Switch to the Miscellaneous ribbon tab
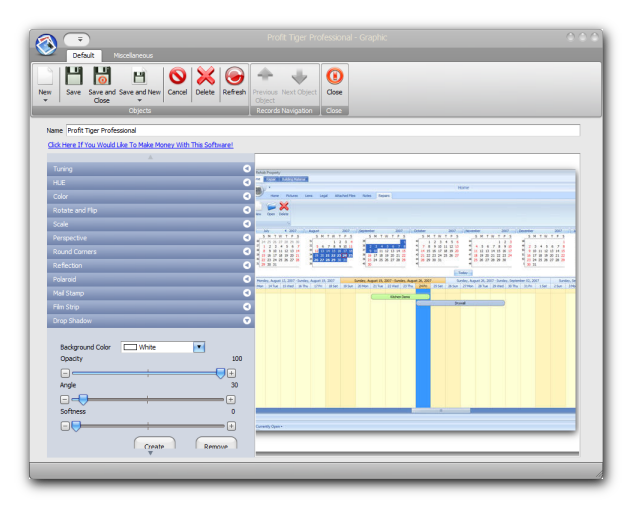The height and width of the screenshot is (513, 637). (133, 55)
